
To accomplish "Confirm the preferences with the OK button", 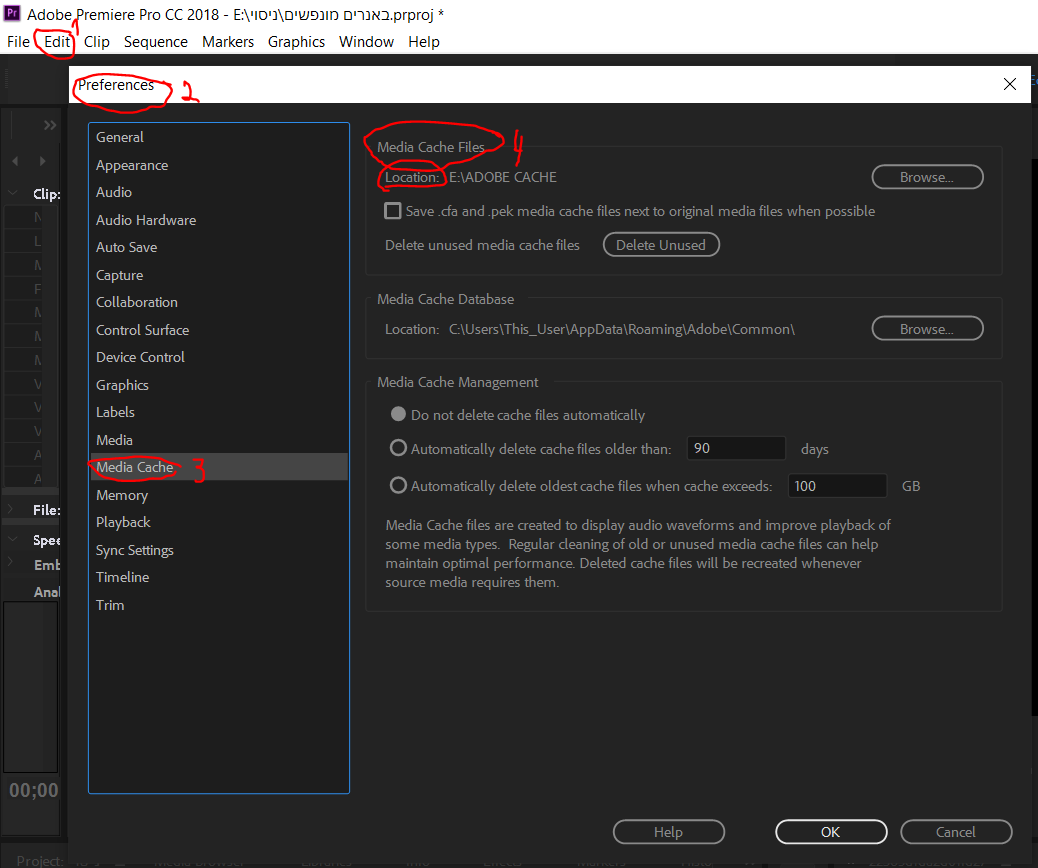I will tap(831, 832).
